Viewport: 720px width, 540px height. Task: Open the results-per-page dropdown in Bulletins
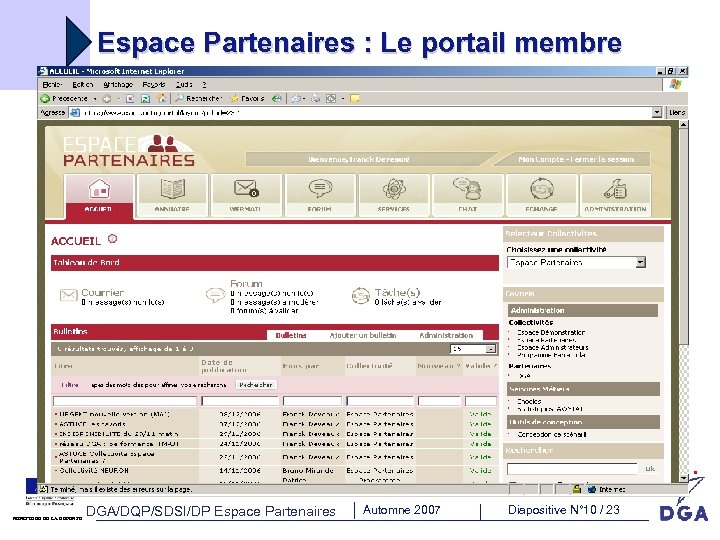coord(490,349)
